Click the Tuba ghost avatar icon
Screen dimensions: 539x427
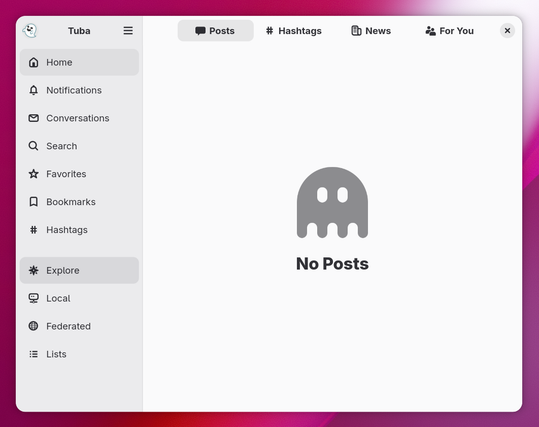(x=30, y=31)
